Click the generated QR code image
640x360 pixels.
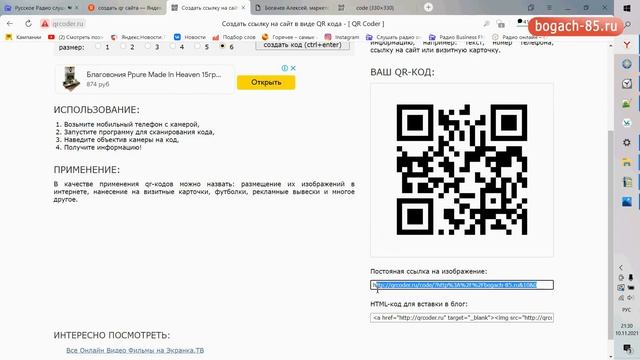pyautogui.click(x=462, y=169)
